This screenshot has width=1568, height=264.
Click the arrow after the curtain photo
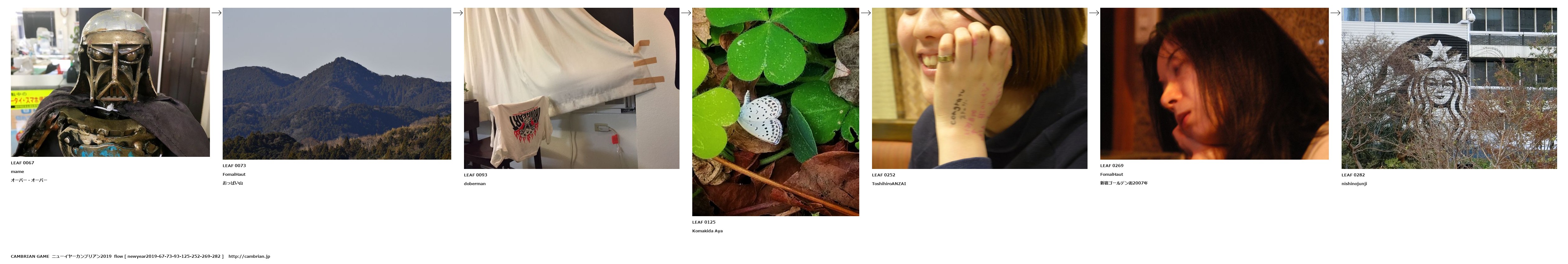pos(686,13)
